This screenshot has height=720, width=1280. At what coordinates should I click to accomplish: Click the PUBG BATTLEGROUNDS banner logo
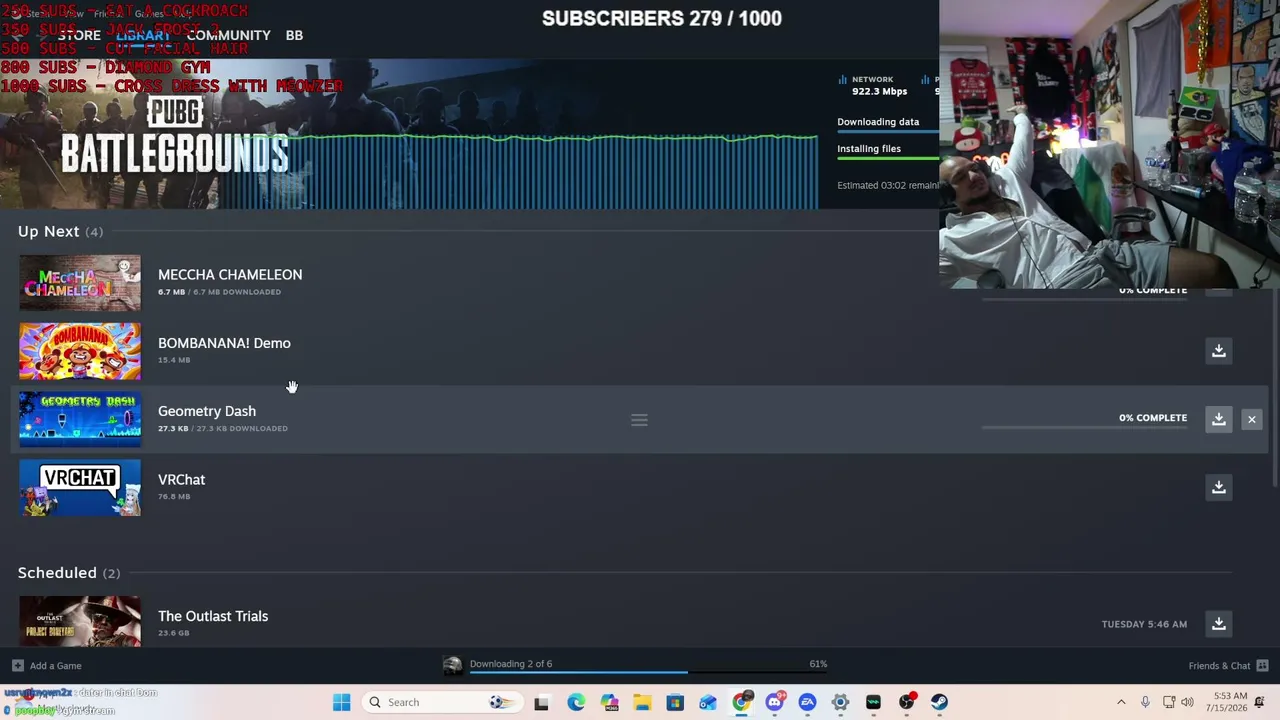(x=175, y=135)
